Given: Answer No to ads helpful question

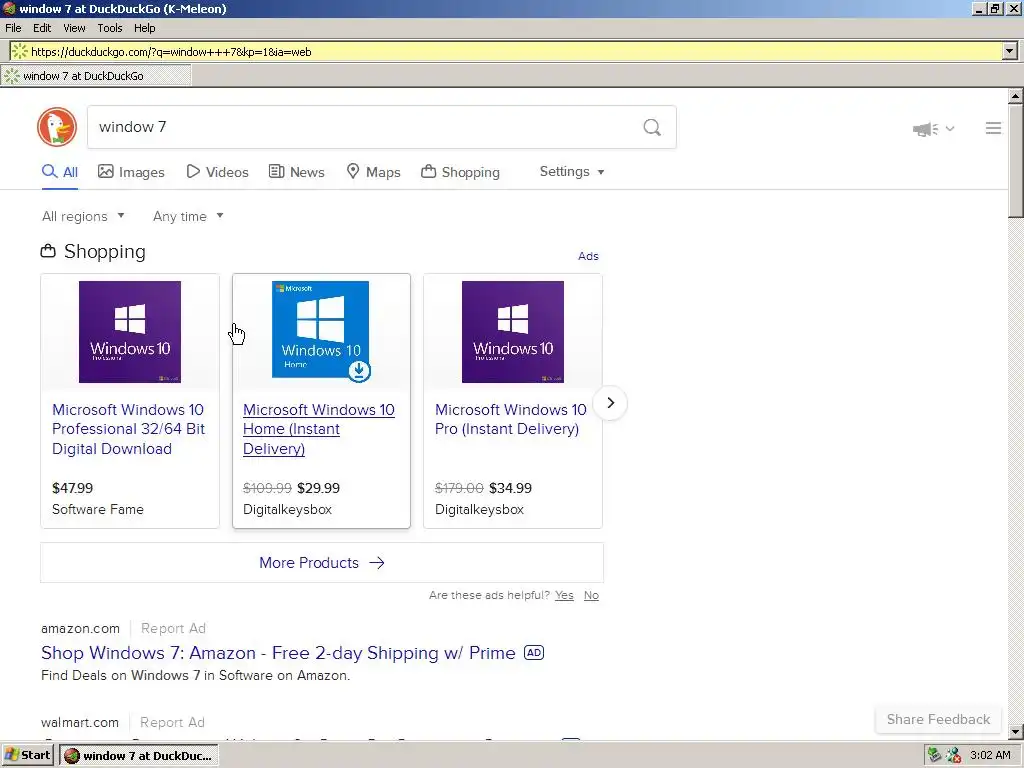Looking at the screenshot, I should [x=591, y=595].
